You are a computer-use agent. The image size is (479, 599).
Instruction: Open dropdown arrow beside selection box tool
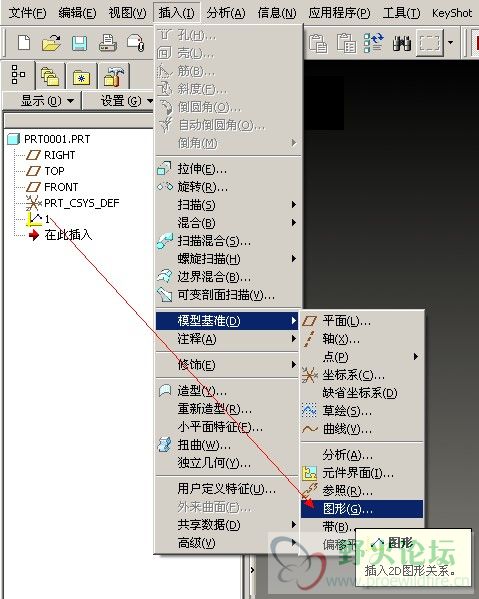click(x=451, y=43)
